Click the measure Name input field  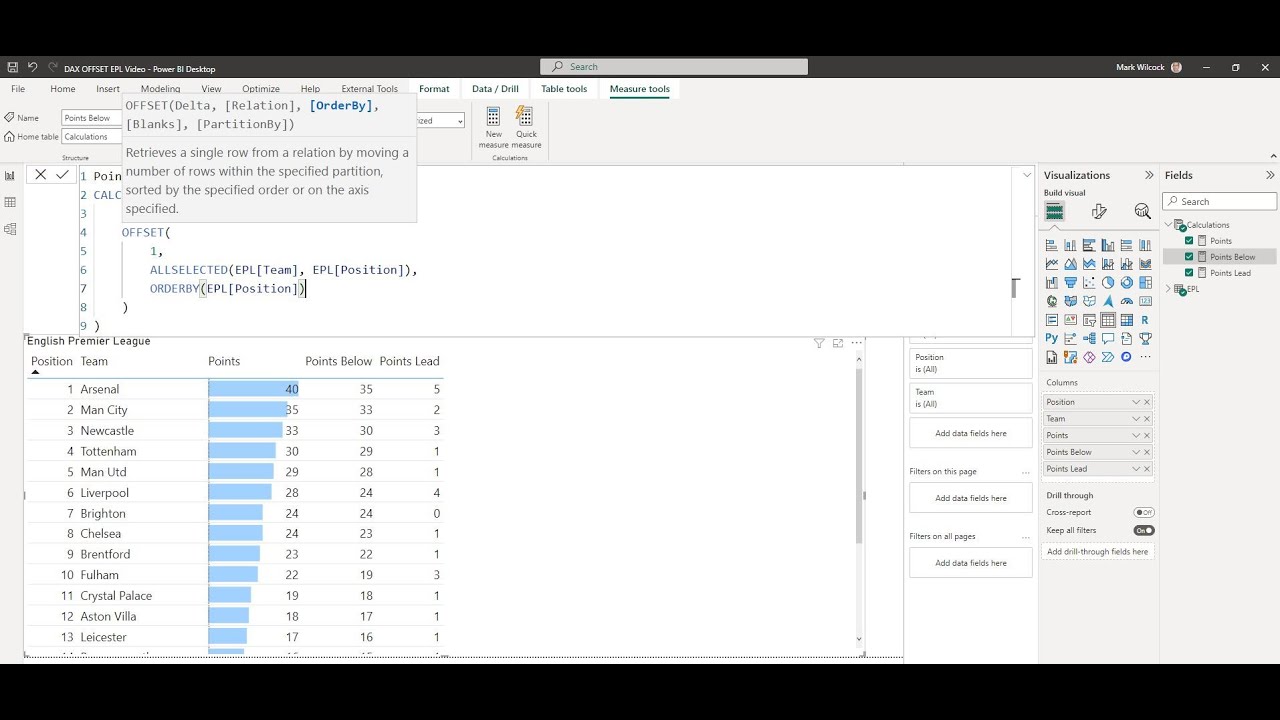[x=91, y=118]
